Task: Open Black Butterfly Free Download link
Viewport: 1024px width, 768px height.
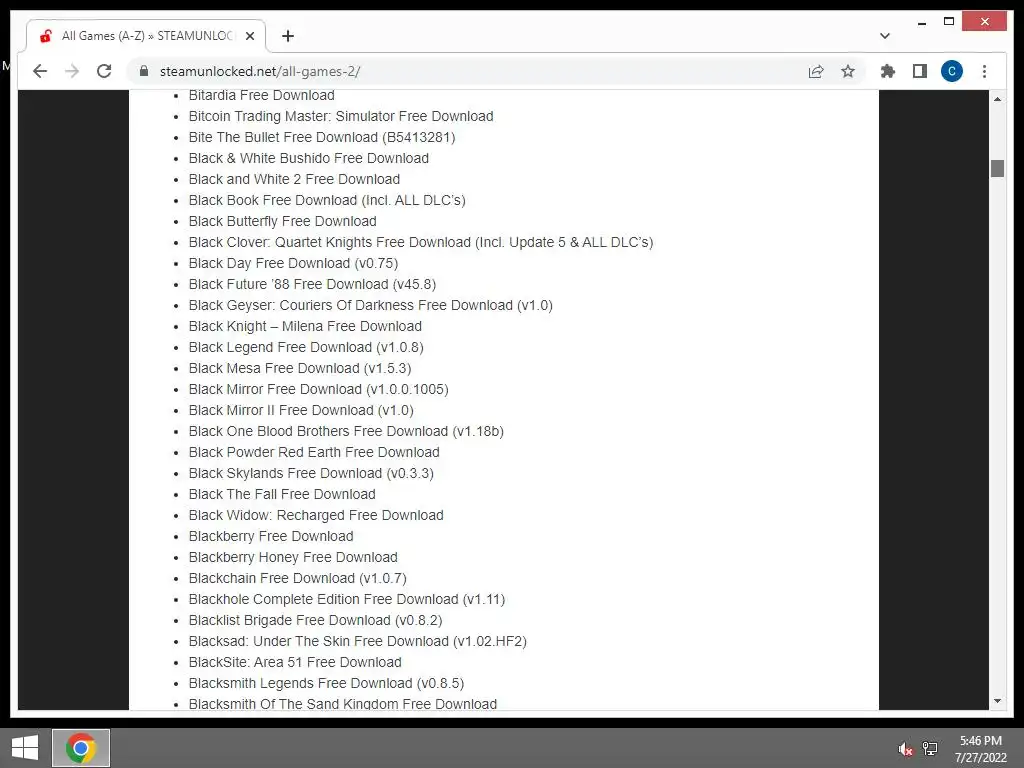Action: pos(283,221)
